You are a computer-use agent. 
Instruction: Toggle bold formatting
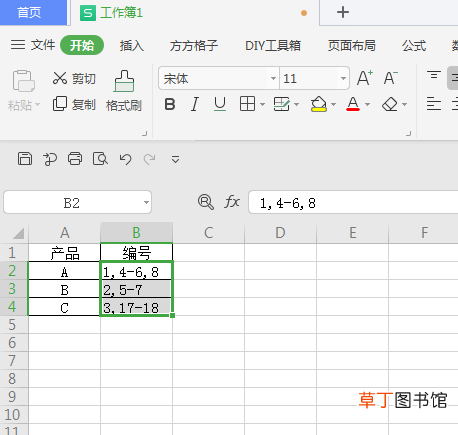[170, 105]
